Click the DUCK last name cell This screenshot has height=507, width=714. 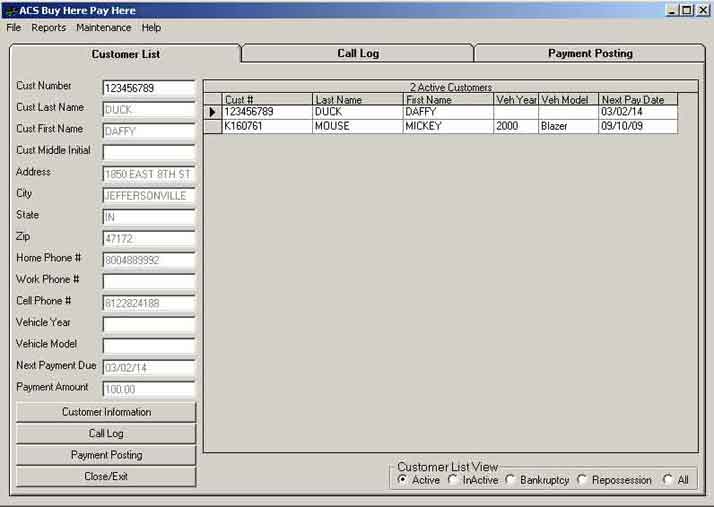[x=357, y=112]
